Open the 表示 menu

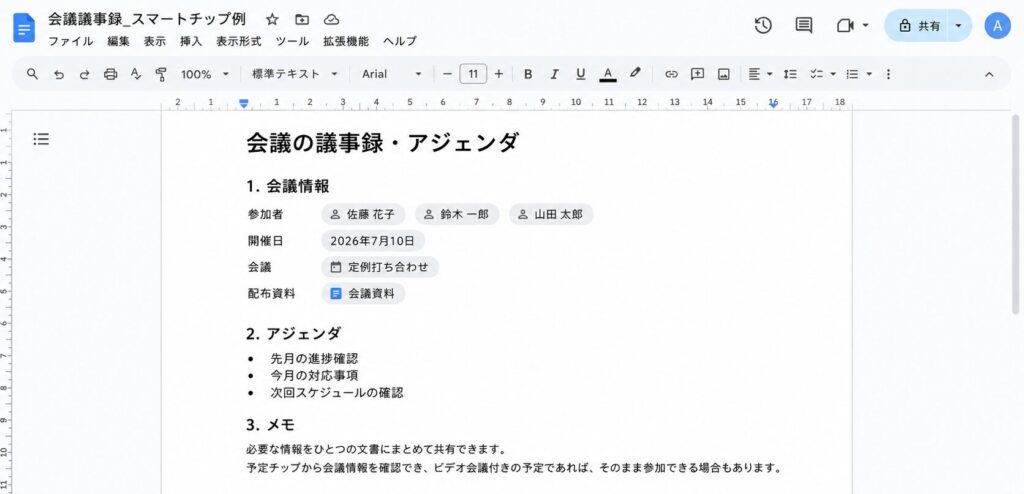tap(155, 41)
